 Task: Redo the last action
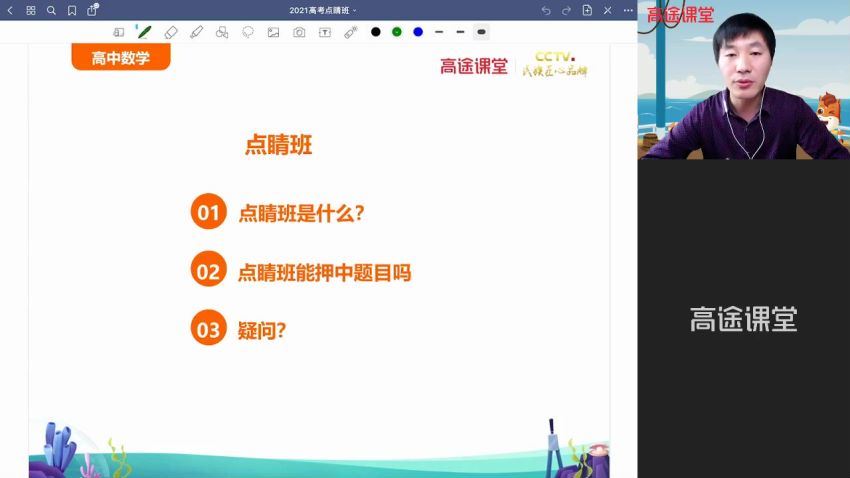pos(566,10)
